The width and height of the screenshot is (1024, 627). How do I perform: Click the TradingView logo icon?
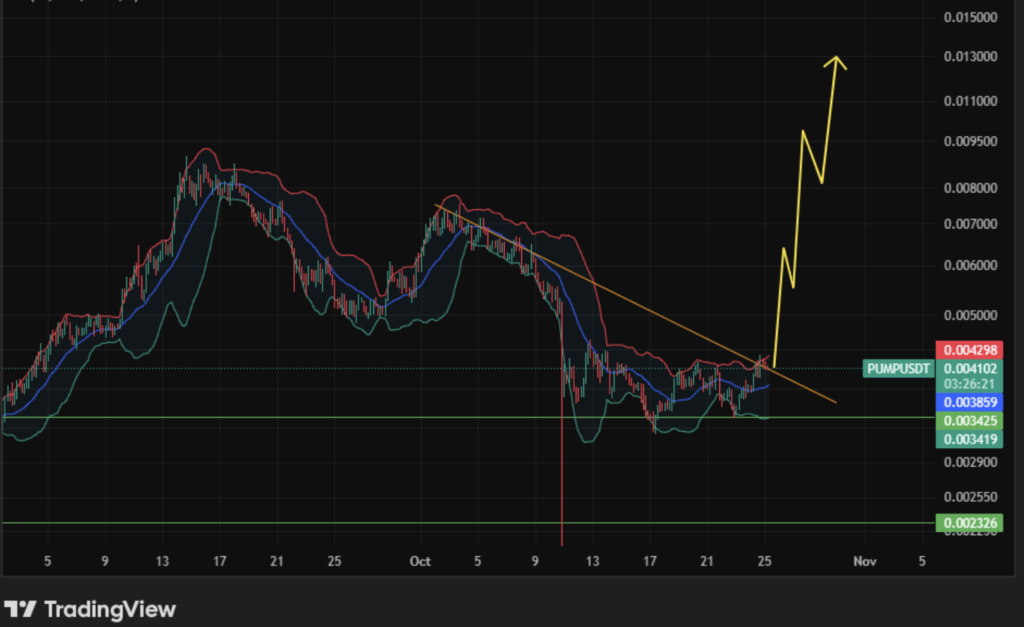point(21,609)
